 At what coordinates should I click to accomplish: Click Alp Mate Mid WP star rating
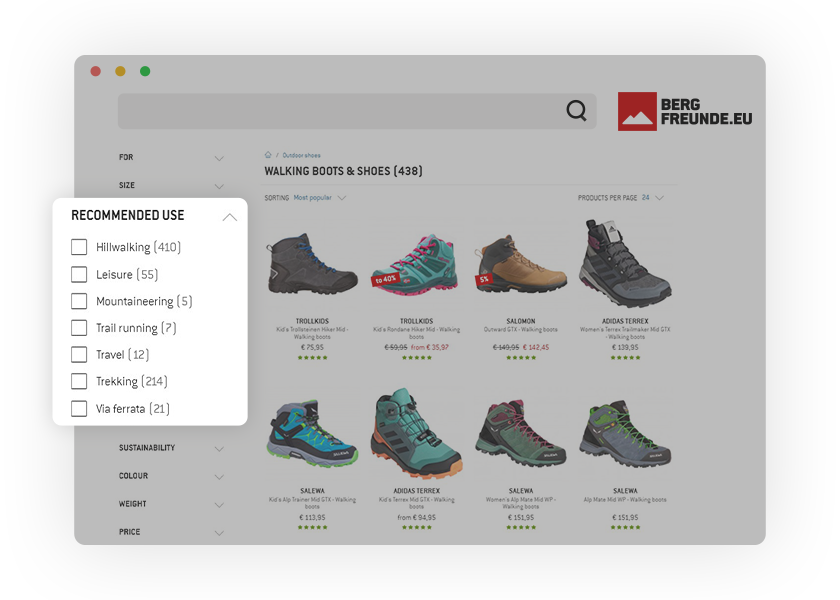625,527
